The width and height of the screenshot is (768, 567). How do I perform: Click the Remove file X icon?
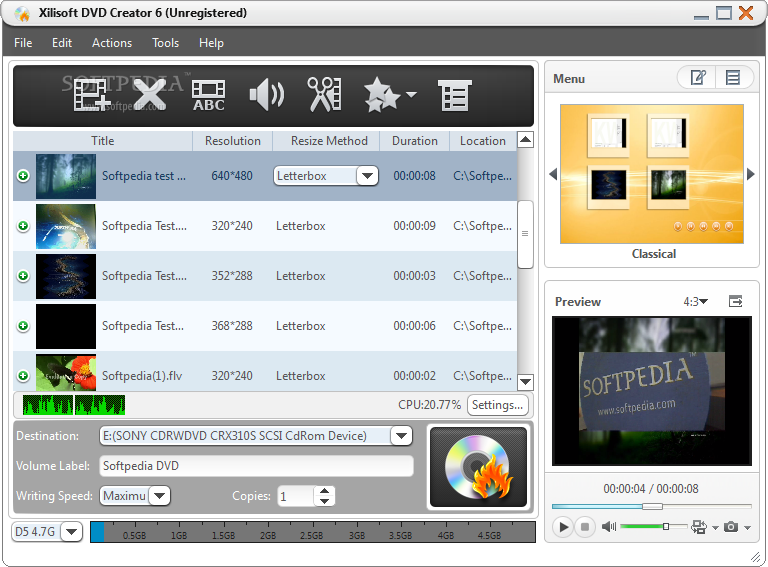pyautogui.click(x=149, y=95)
